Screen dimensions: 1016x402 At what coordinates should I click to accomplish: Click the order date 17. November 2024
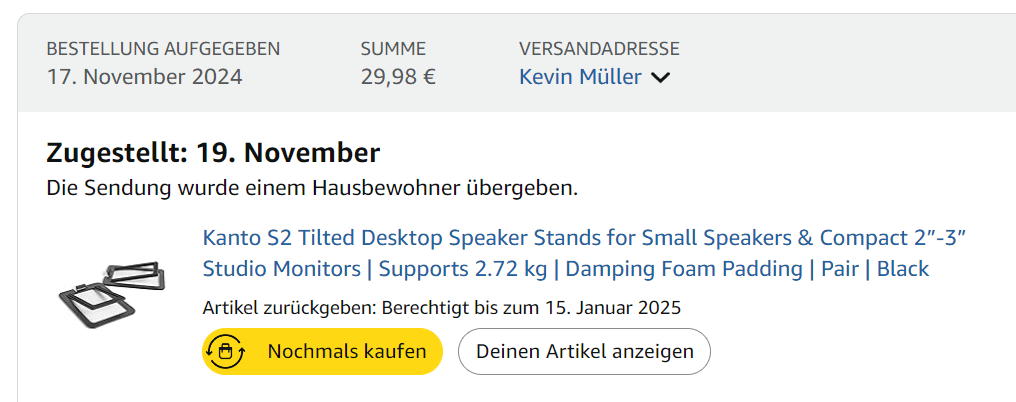[144, 77]
